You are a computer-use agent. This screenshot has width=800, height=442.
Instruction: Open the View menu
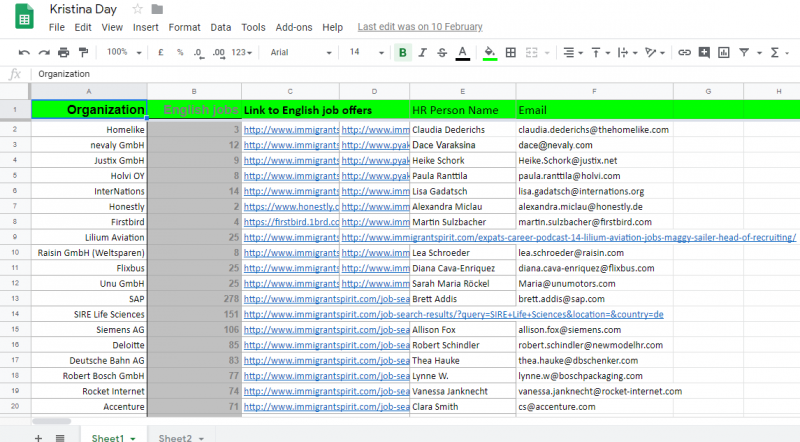[112, 27]
